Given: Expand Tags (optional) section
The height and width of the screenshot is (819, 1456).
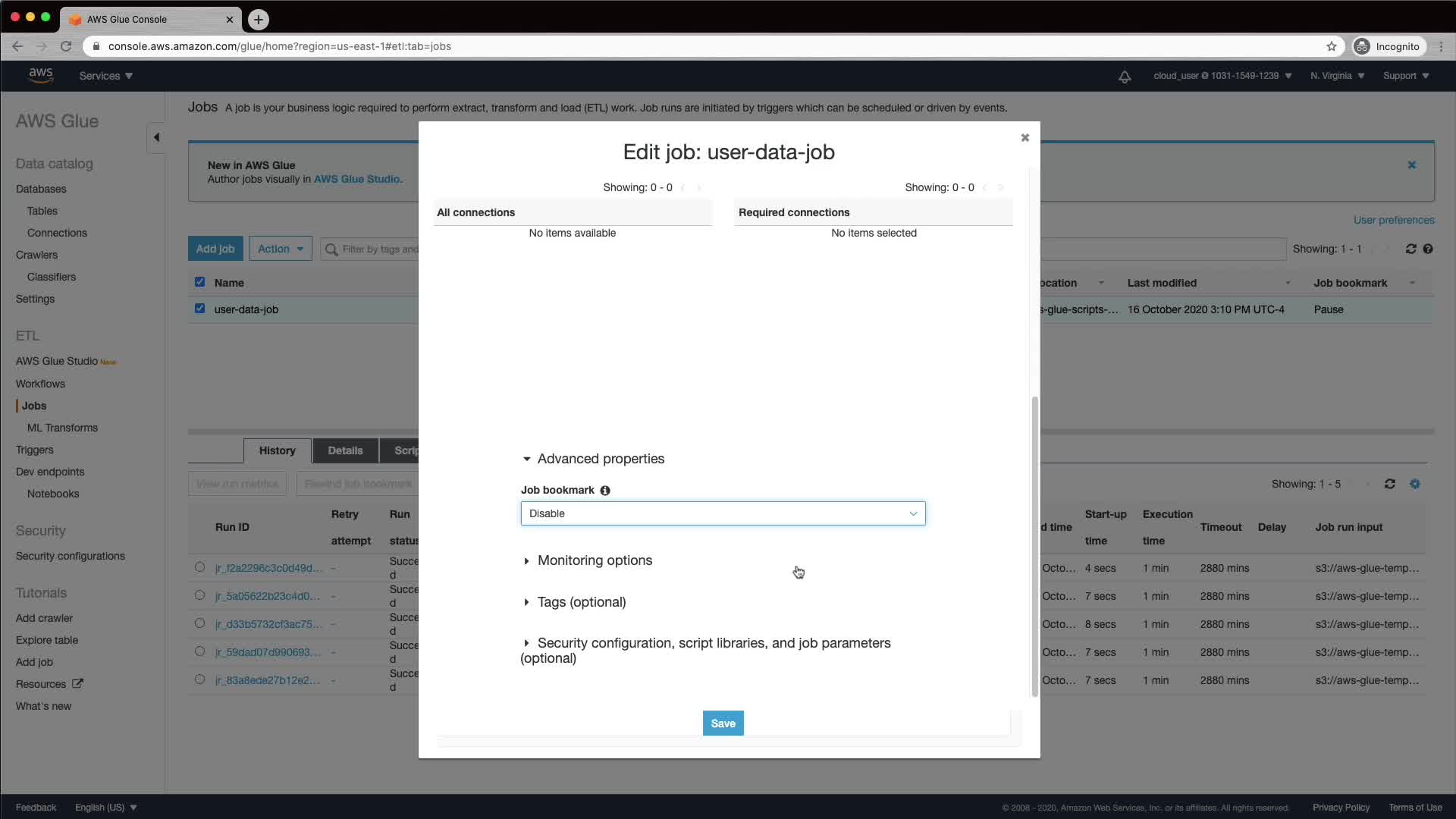Looking at the screenshot, I should (581, 602).
